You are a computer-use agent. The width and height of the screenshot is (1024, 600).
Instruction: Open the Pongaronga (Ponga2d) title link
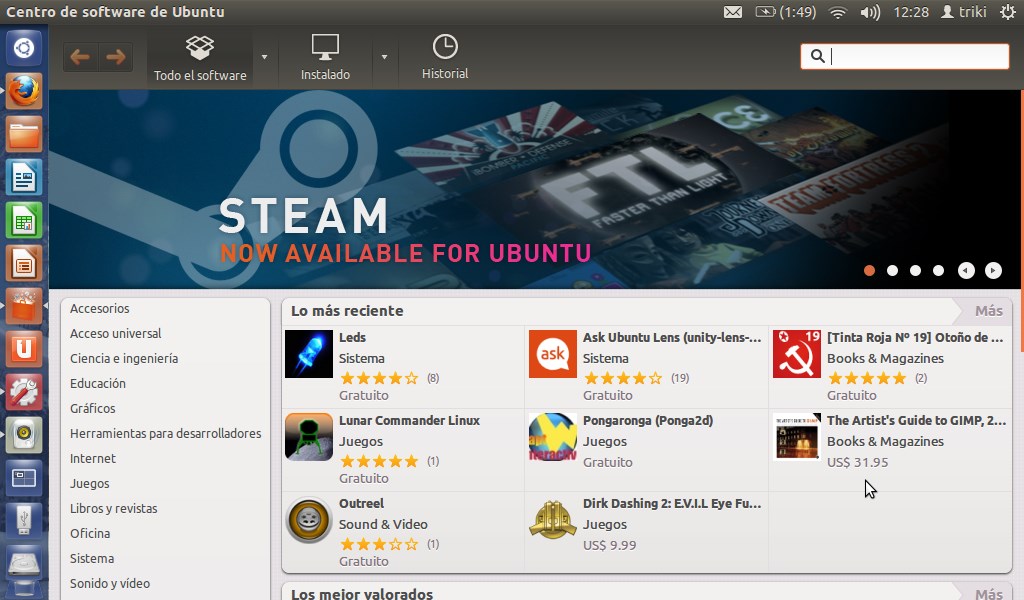[648, 420]
